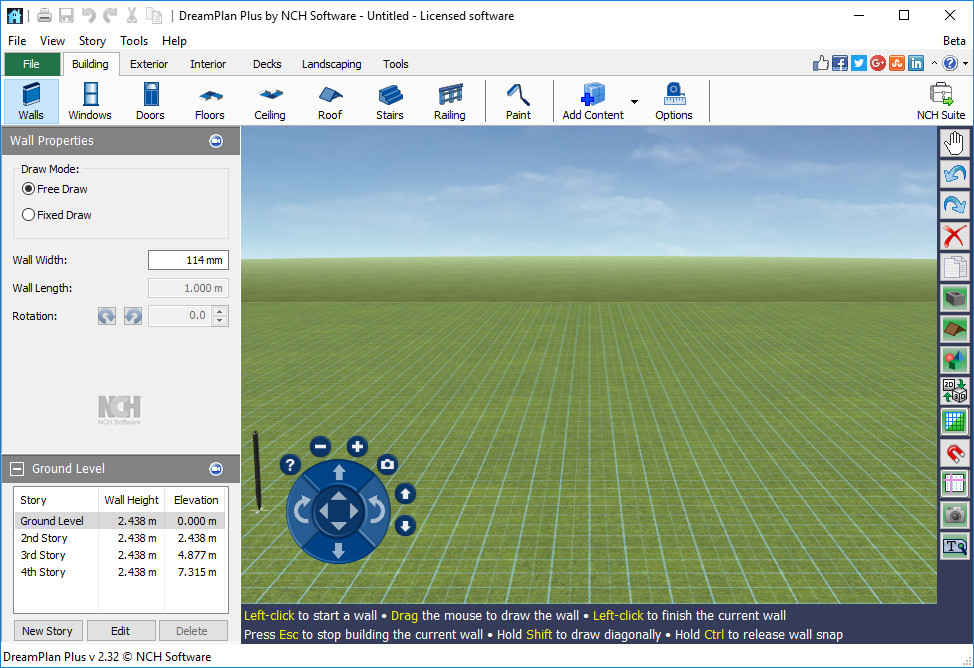Activate the hand pan tool
The image size is (974, 668).
click(x=955, y=143)
